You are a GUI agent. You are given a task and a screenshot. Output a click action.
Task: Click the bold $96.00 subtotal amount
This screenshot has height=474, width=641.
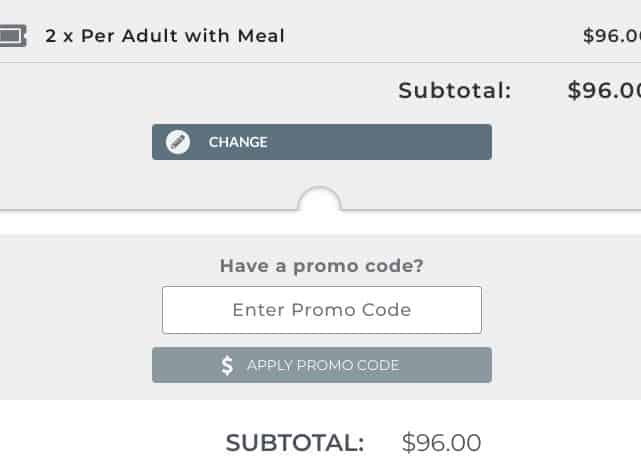pos(604,90)
